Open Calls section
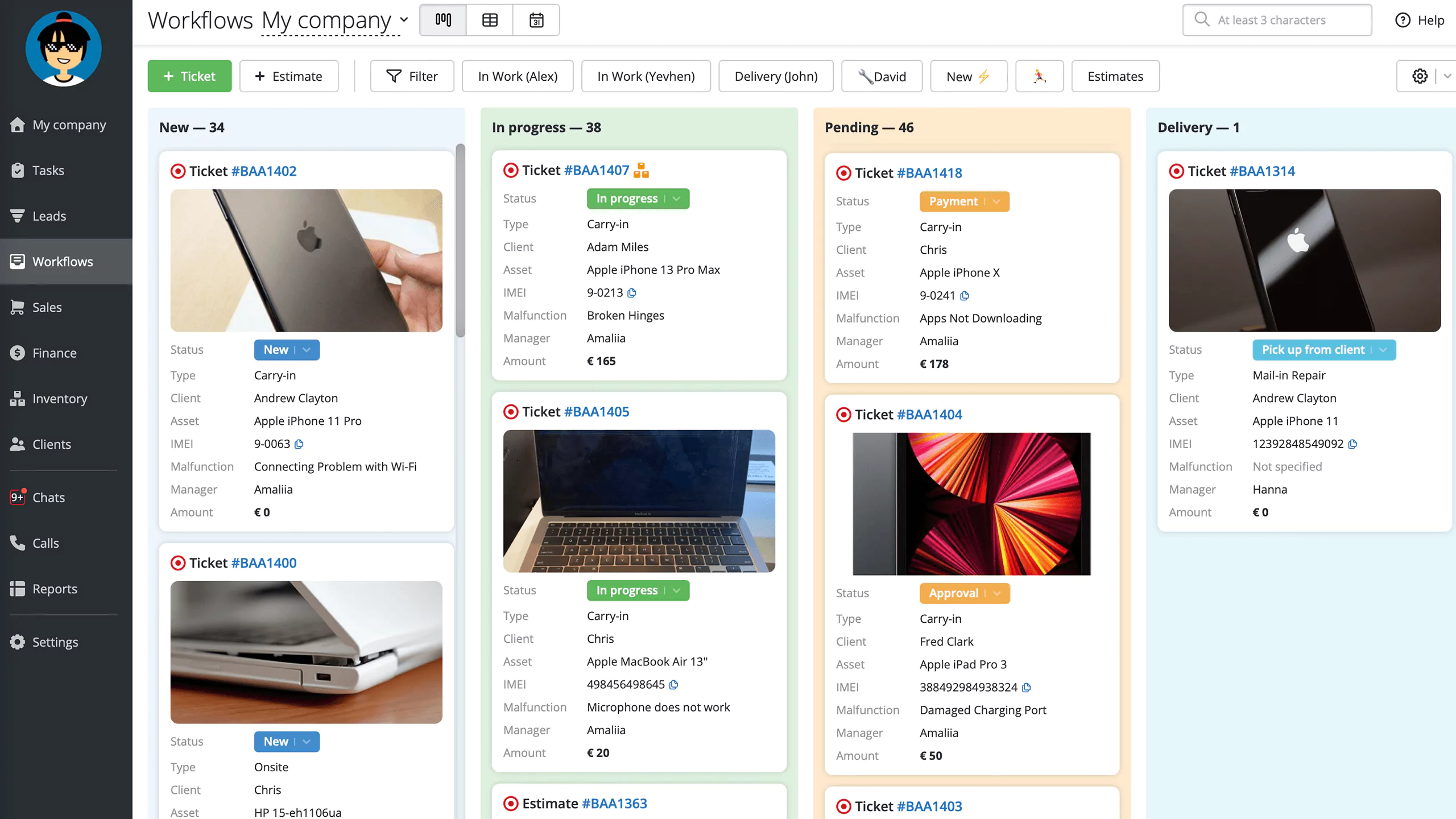1456x819 pixels. pyautogui.click(x=66, y=543)
